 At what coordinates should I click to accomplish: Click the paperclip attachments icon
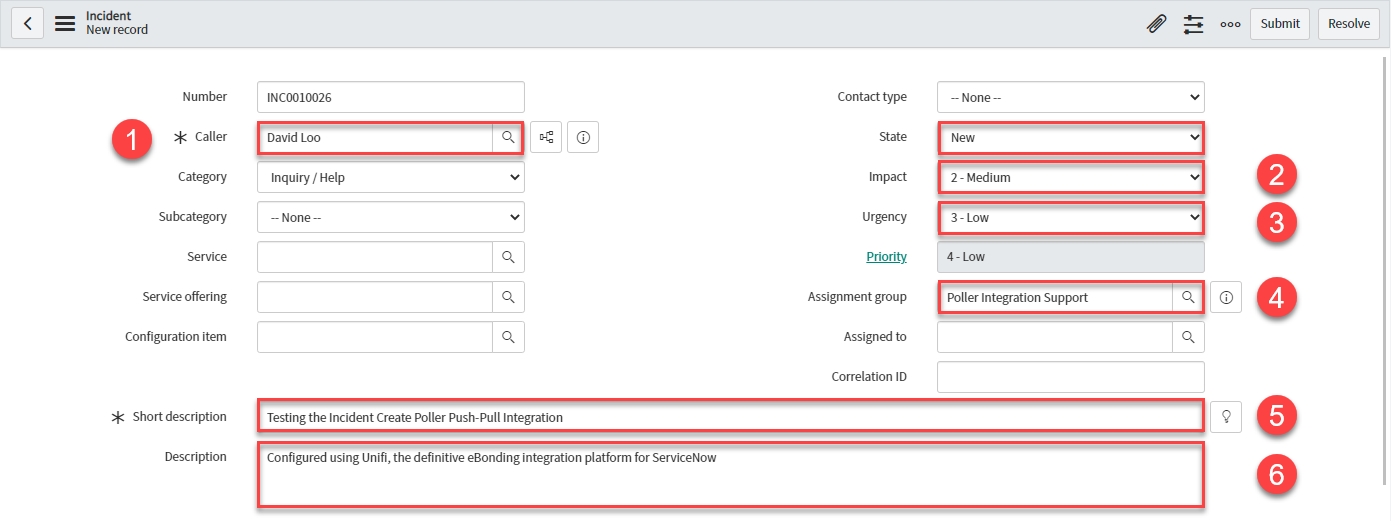1156,24
